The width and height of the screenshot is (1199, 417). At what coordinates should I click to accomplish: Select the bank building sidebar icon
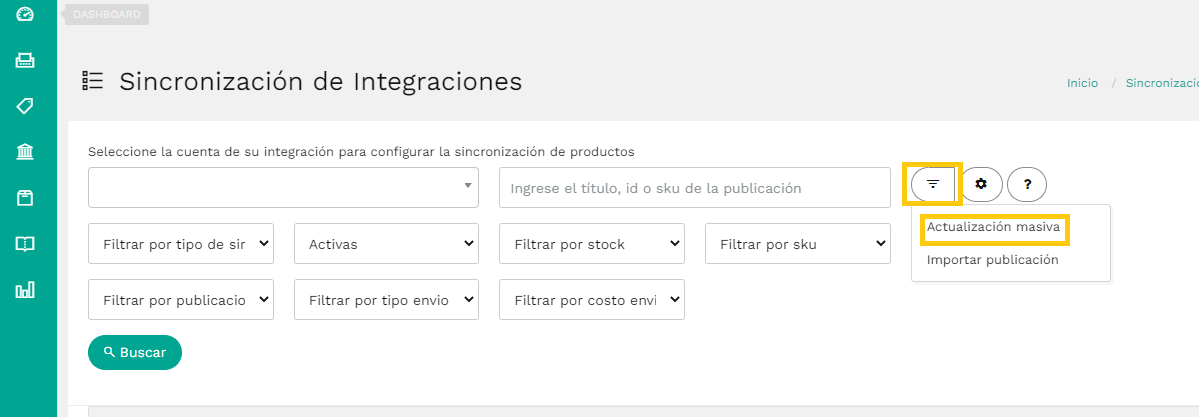click(x=25, y=152)
